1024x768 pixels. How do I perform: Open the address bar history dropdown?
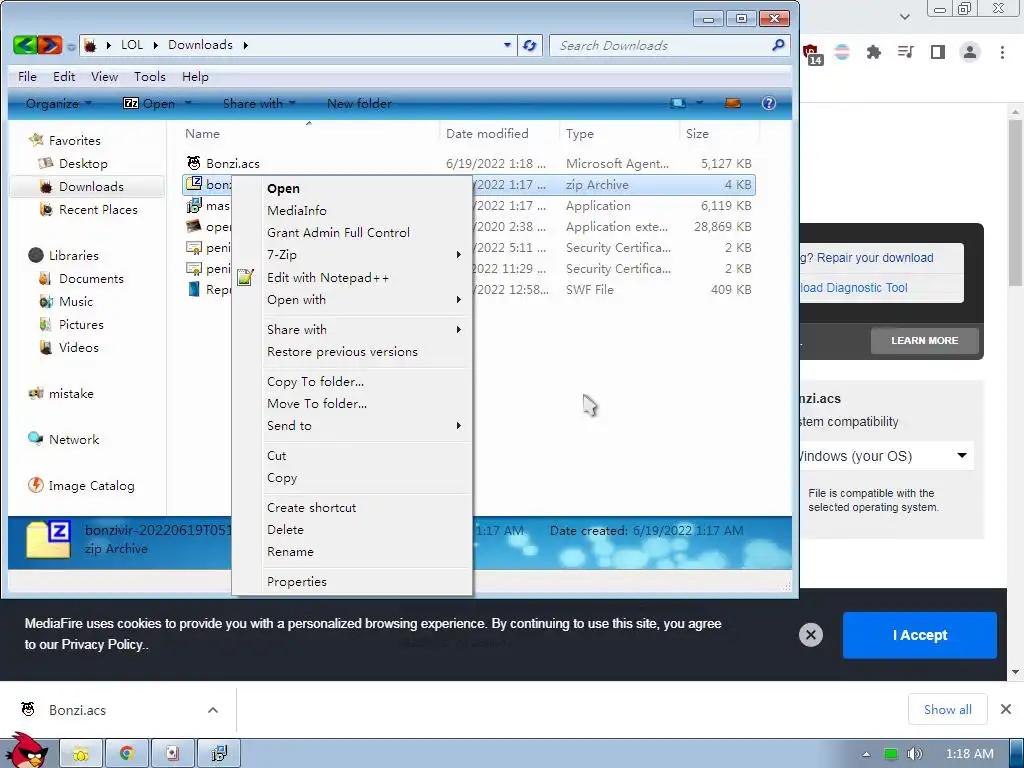tap(507, 45)
